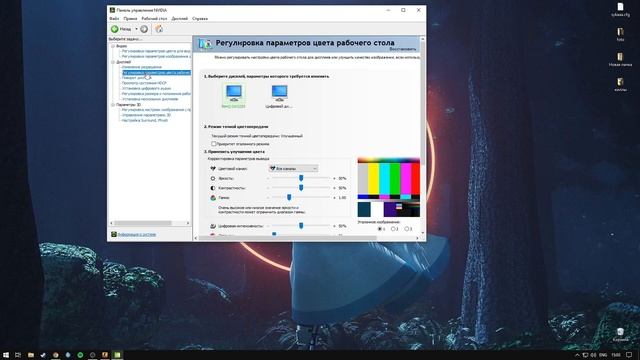This screenshot has width=640, height=360.
Task: Click the green Назад back arrow
Action: pos(115,29)
